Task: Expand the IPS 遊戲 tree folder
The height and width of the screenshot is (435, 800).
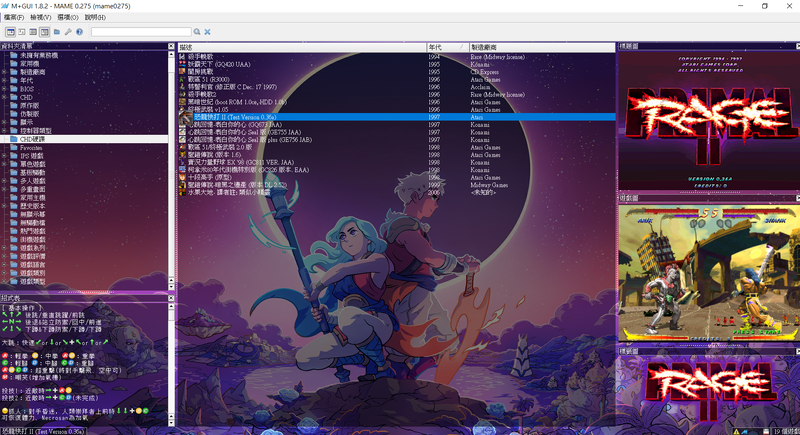Action: [x=5, y=156]
